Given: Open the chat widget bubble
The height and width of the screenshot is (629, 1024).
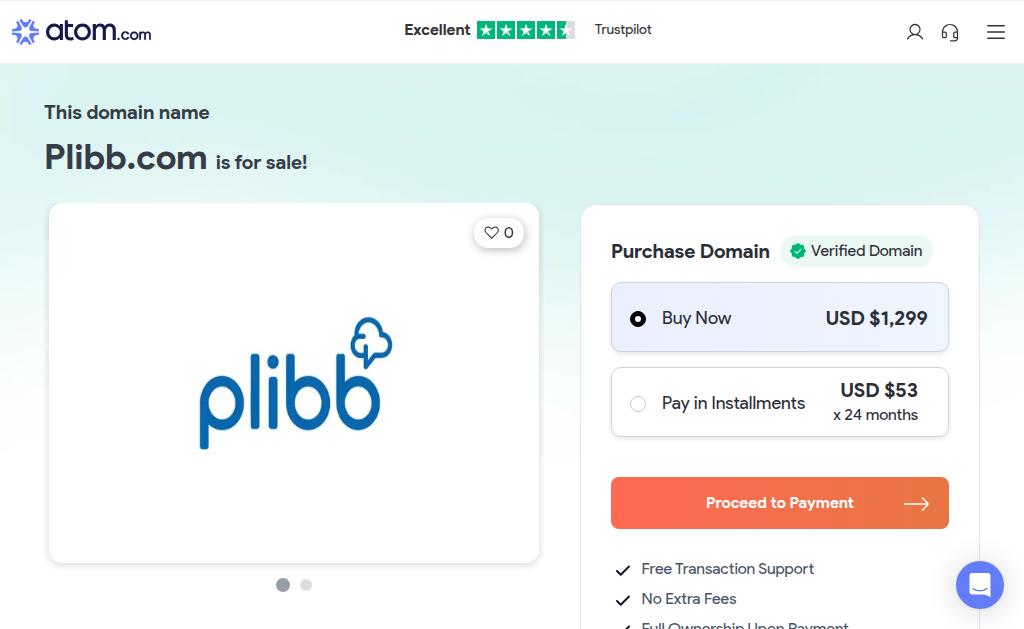Looking at the screenshot, I should (x=980, y=585).
